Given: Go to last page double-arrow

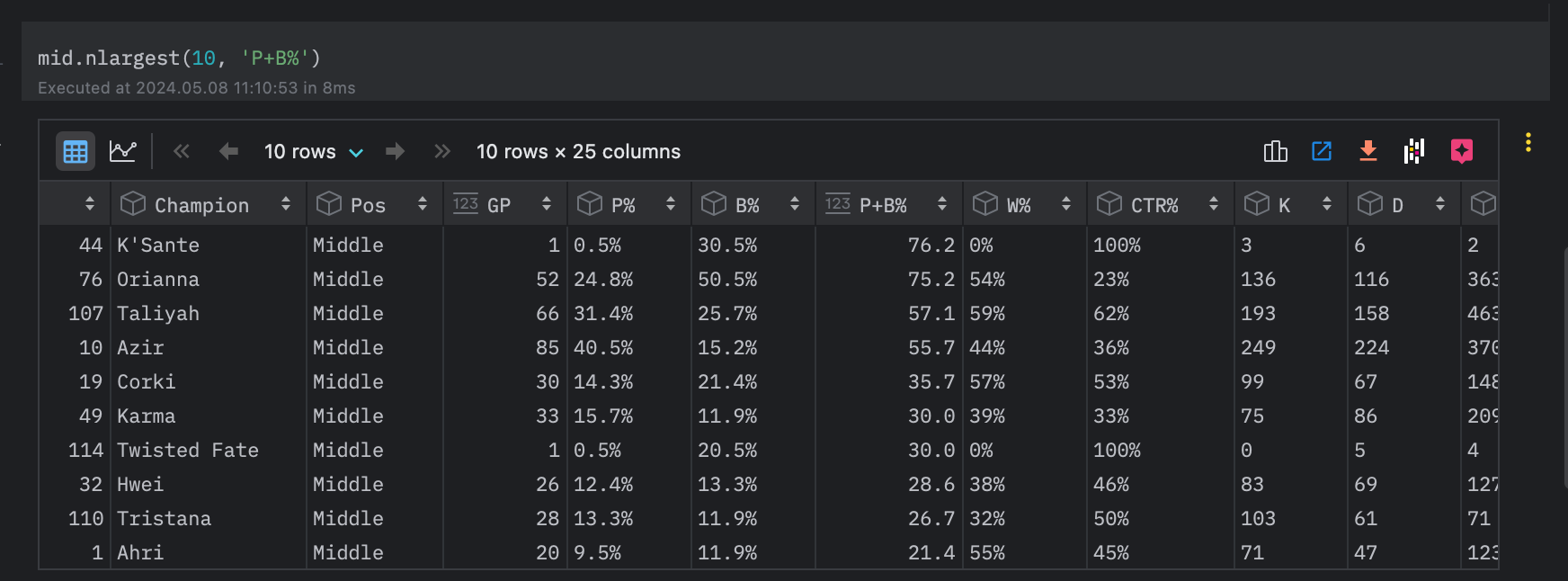Looking at the screenshot, I should click(441, 151).
